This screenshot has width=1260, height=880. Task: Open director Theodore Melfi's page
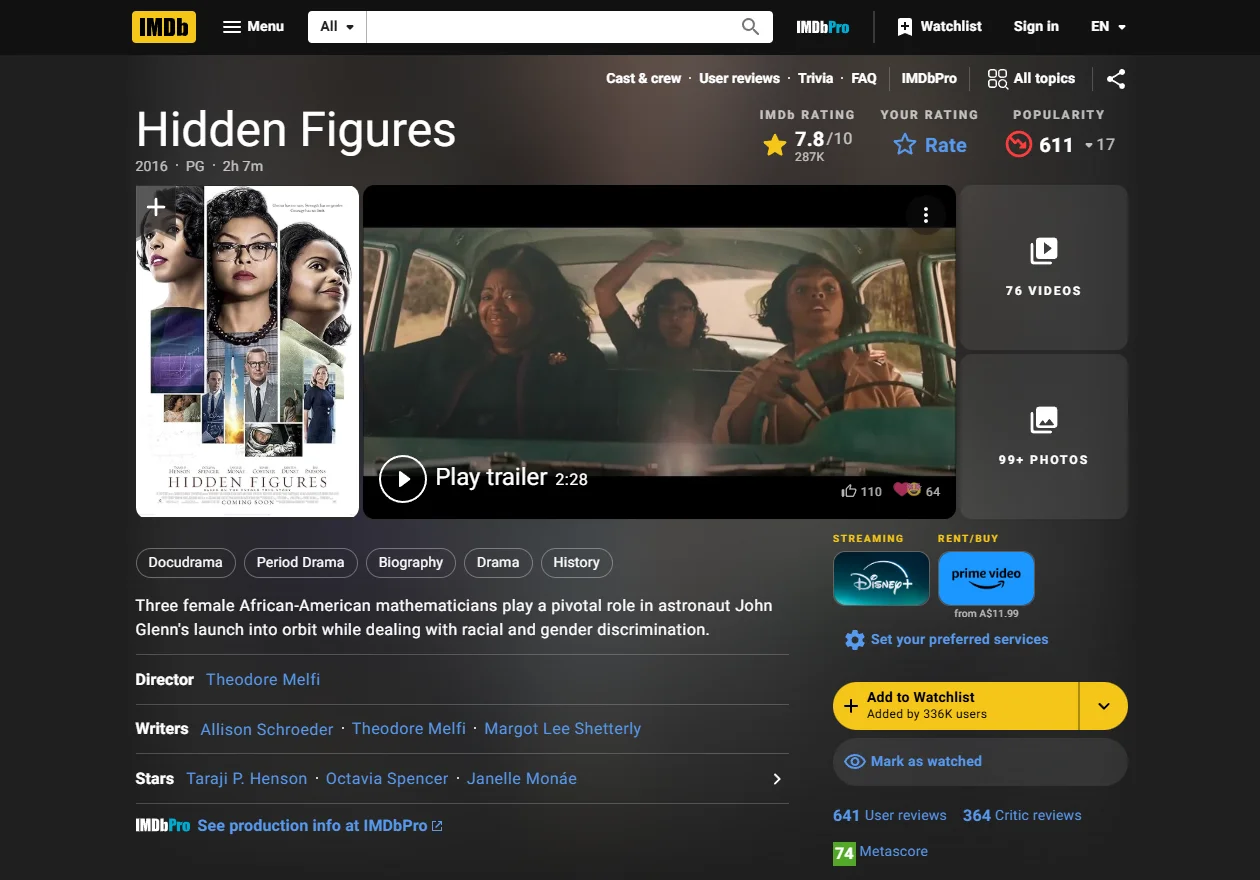(x=262, y=679)
